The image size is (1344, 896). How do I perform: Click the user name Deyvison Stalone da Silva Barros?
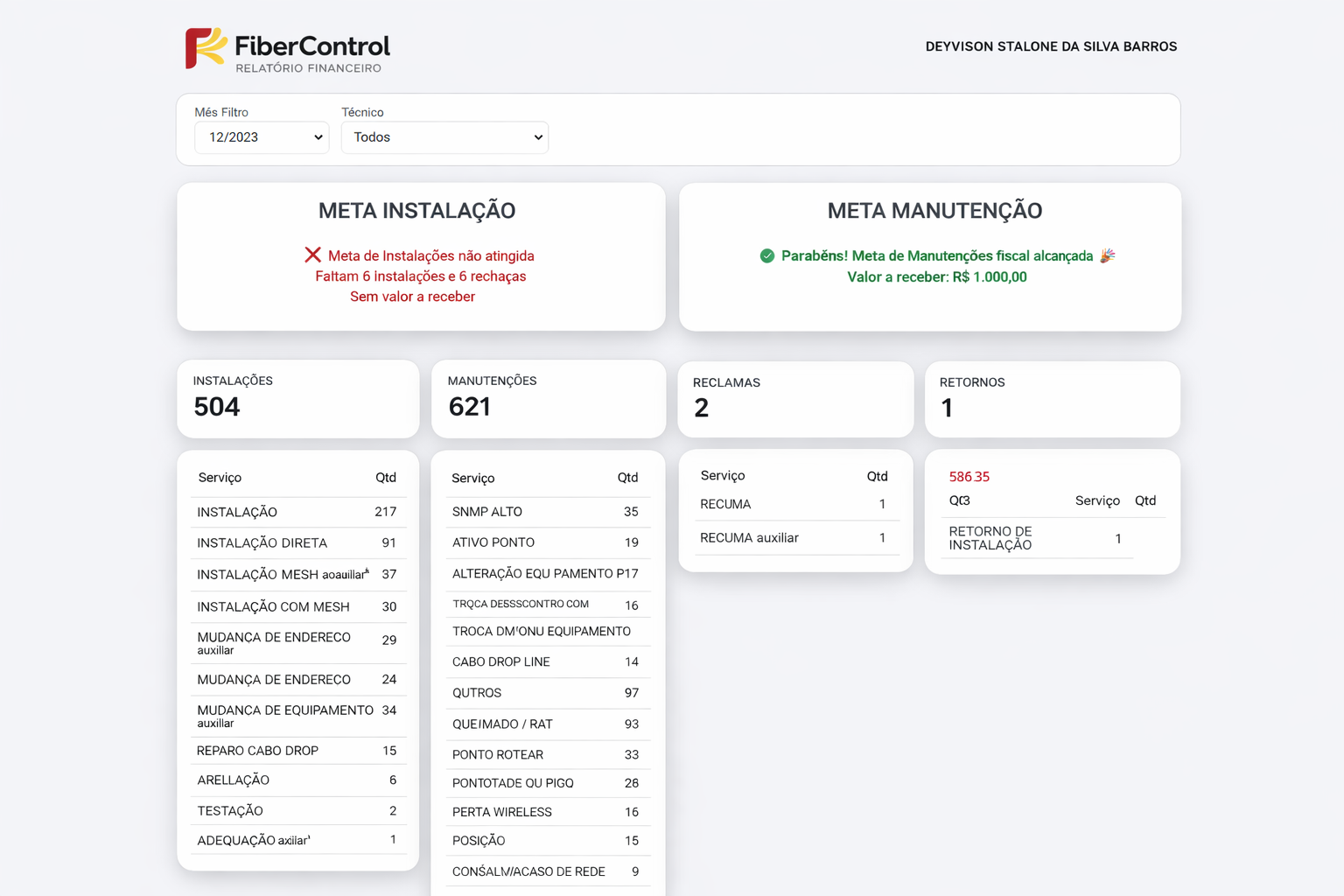point(1051,46)
